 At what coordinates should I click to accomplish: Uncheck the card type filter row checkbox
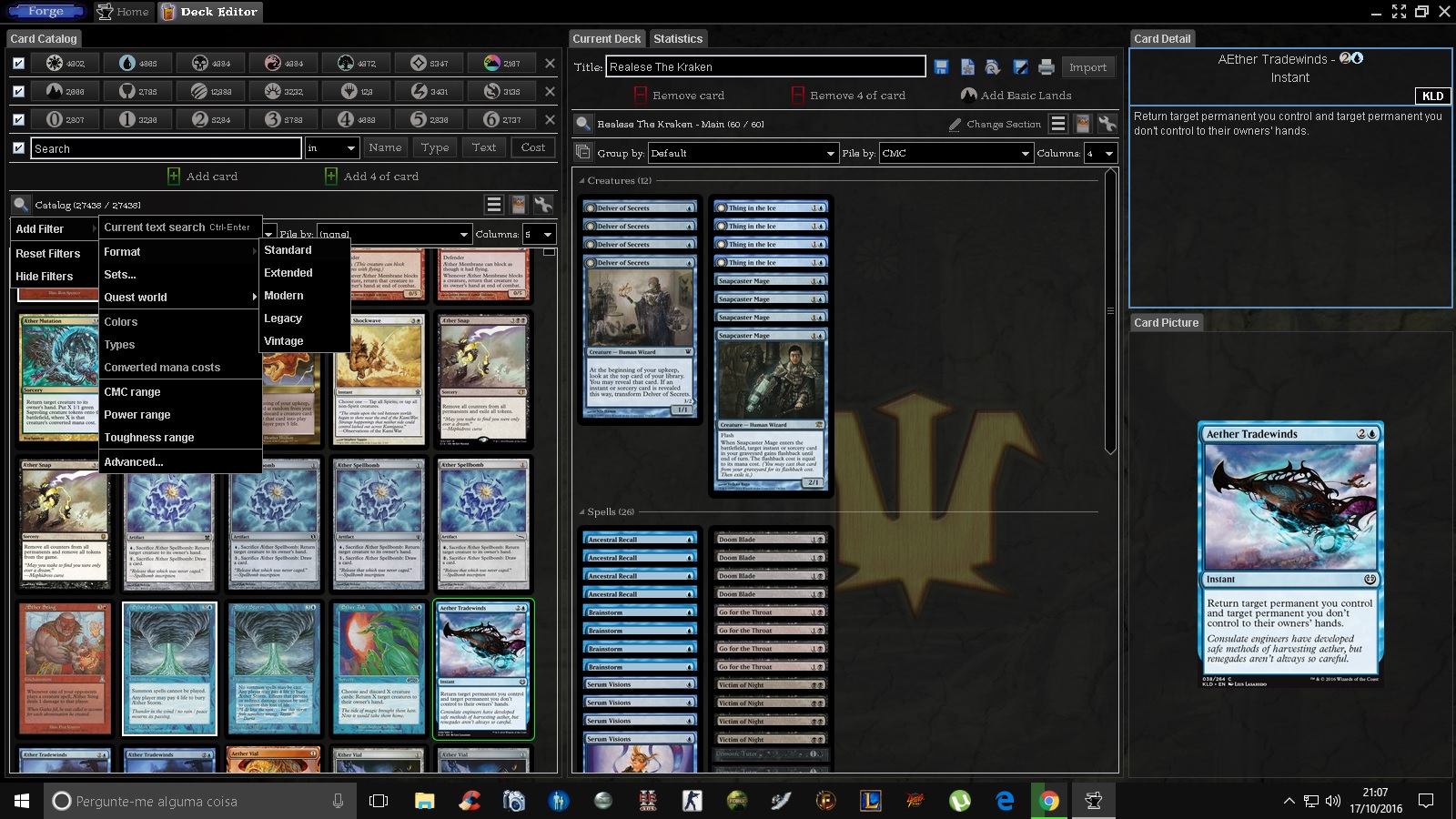[18, 91]
